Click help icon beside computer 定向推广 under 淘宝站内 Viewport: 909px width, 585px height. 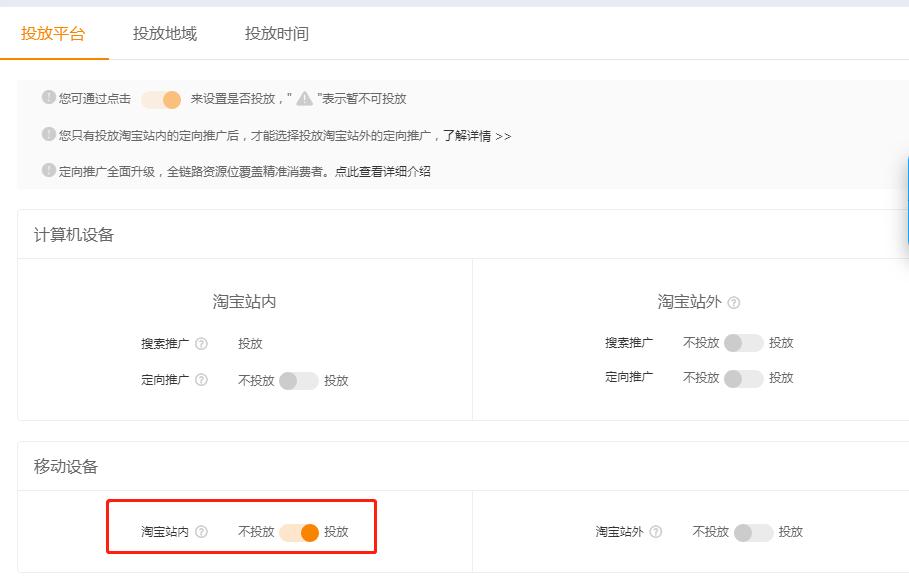point(201,380)
